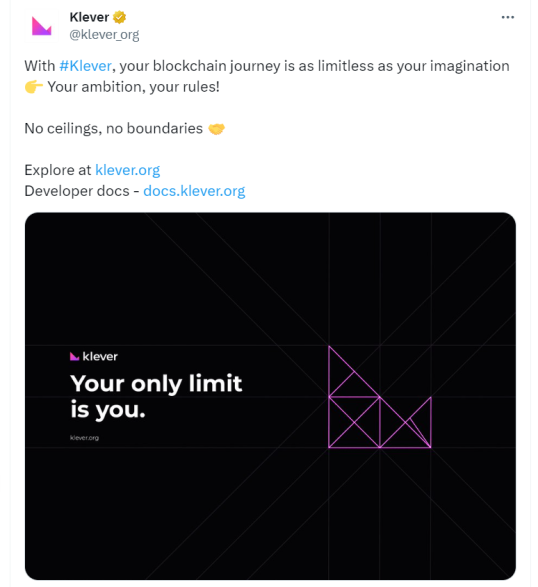This screenshot has width=538, height=587.
Task: Open Klever profile avatar
Action: (x=41, y=26)
